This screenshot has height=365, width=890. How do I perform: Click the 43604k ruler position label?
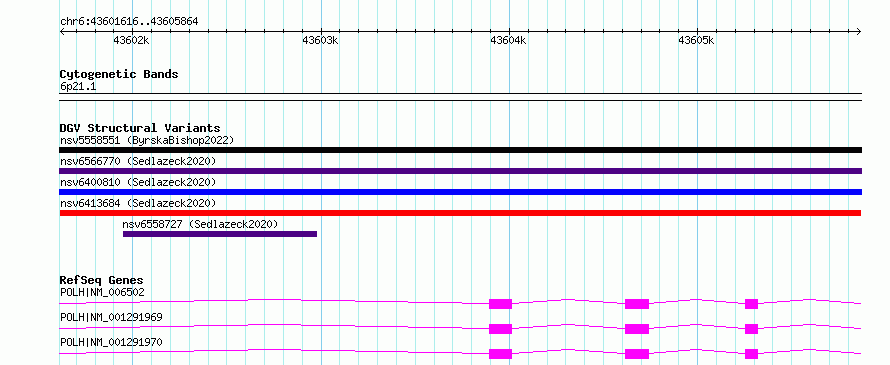(x=509, y=40)
